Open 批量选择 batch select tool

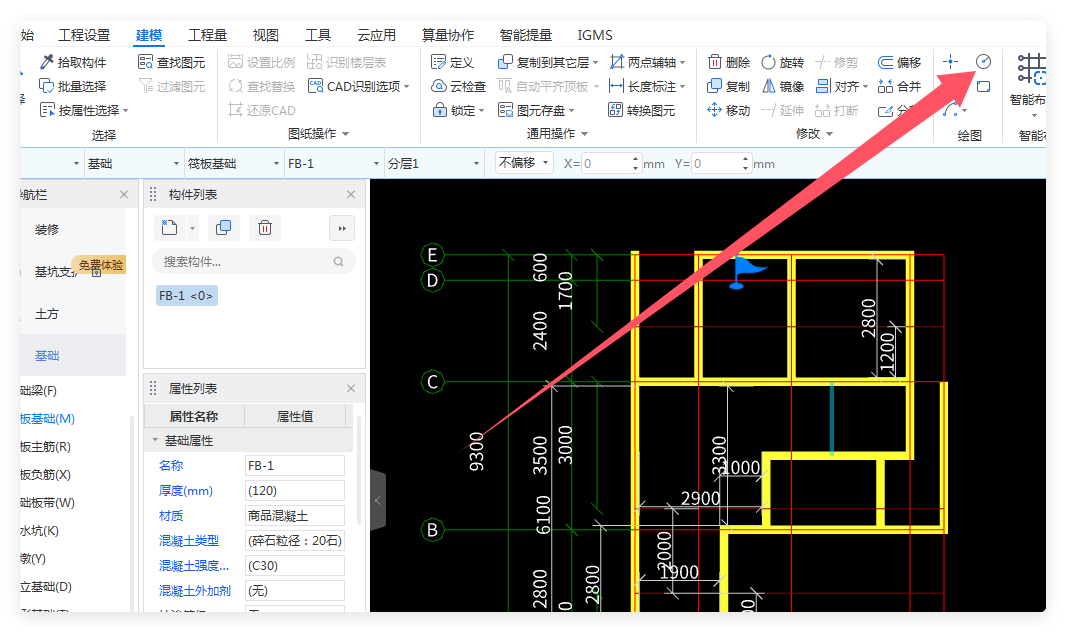coord(73,86)
